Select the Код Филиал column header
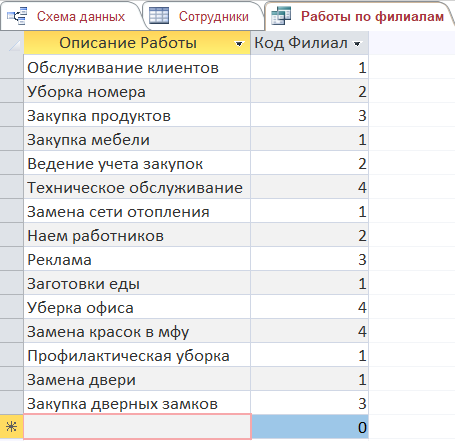Image resolution: width=455 pixels, height=441 pixels. 310,43
